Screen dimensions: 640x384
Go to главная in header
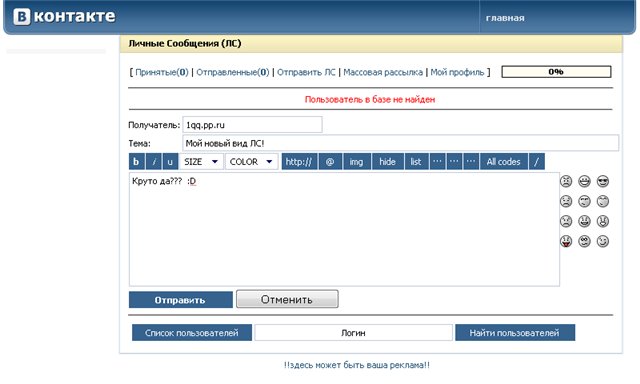pos(505,18)
